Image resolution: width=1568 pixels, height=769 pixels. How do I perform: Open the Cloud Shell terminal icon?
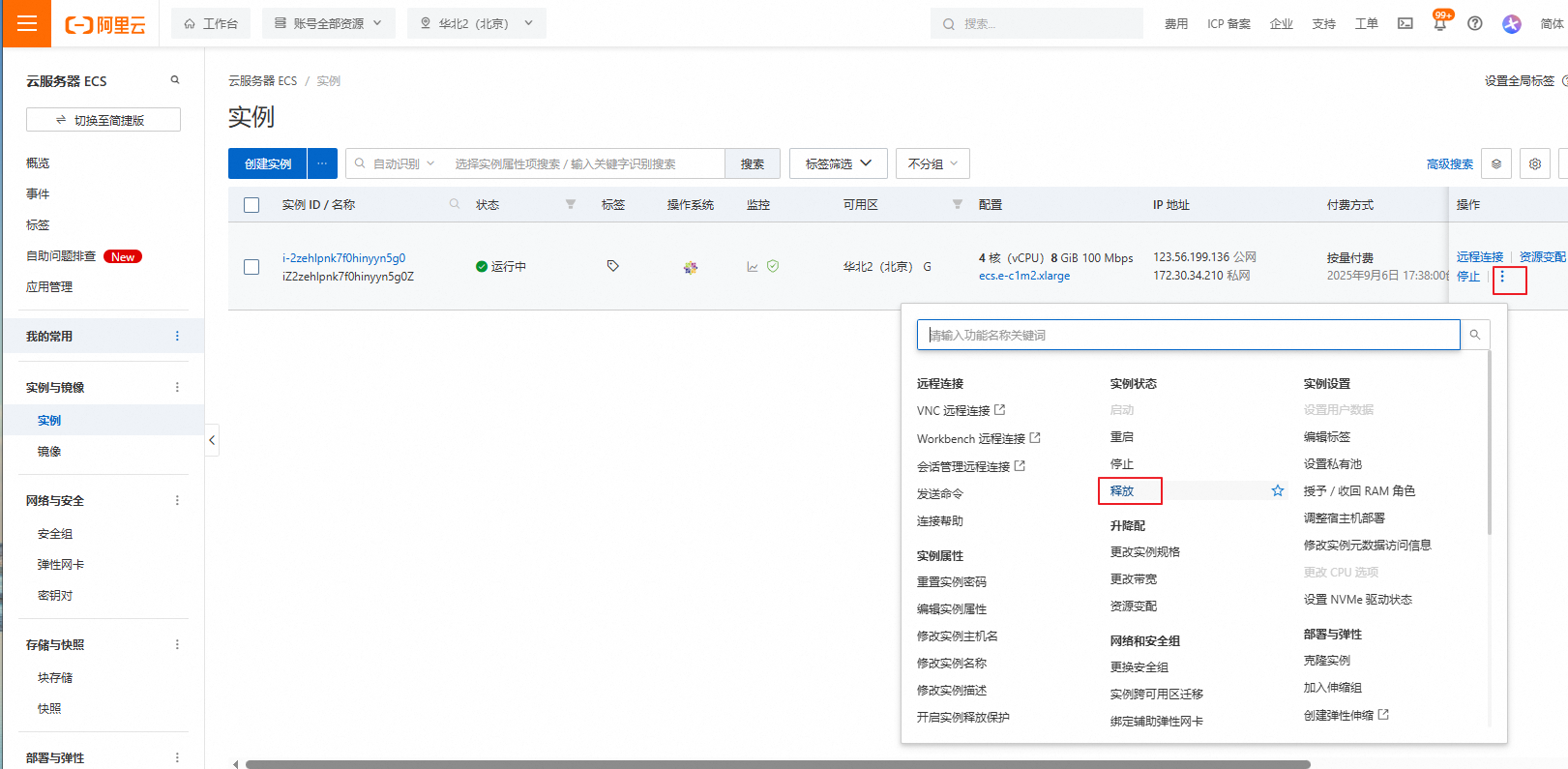[x=1405, y=23]
